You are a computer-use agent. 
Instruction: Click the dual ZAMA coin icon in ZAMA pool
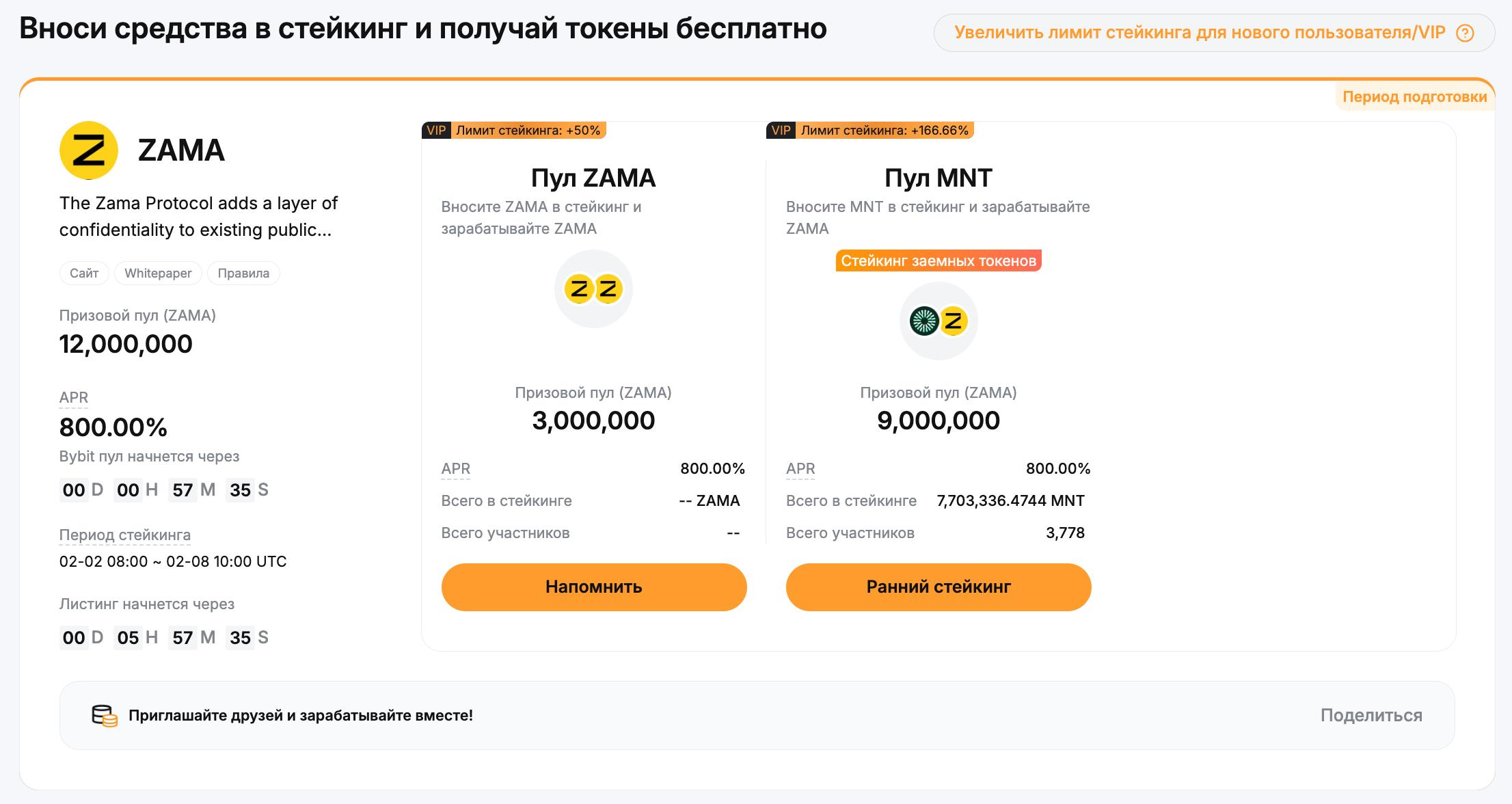[592, 289]
